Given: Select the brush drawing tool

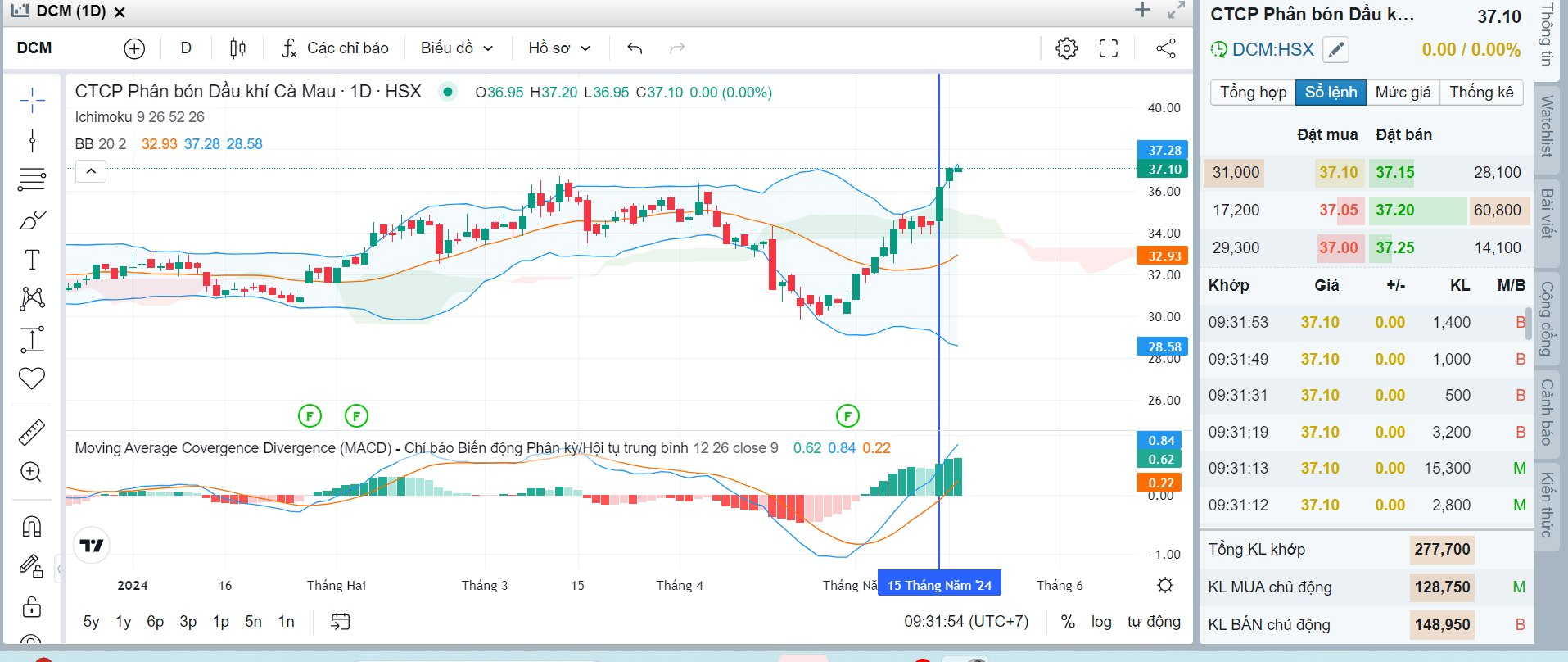Looking at the screenshot, I should pyautogui.click(x=32, y=220).
